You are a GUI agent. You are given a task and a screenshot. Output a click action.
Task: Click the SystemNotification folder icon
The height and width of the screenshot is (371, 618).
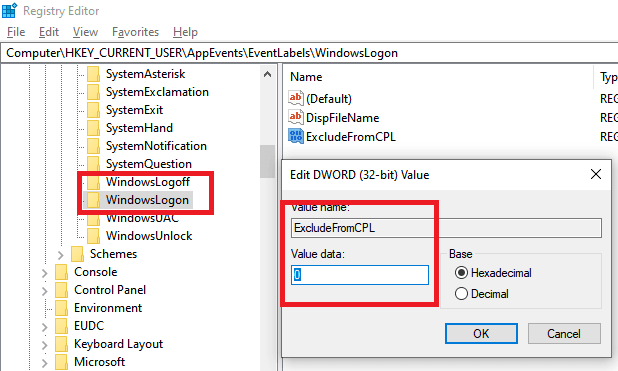click(x=93, y=146)
